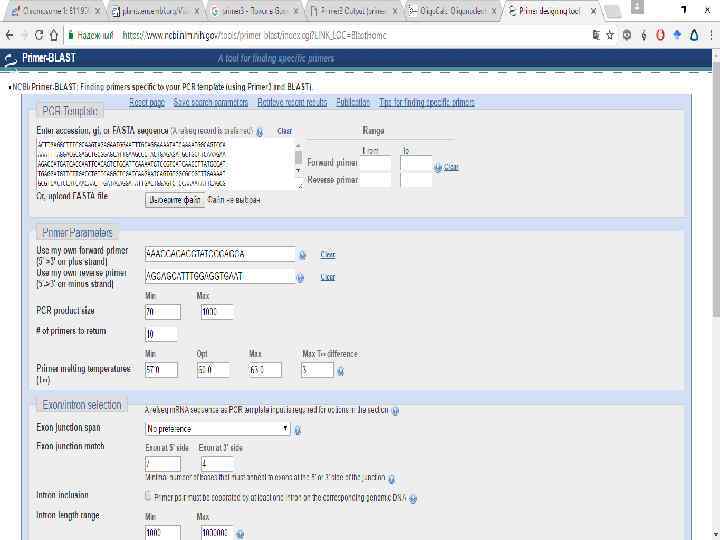Clear the own forward primer field
The image size is (720, 540).
click(x=328, y=254)
